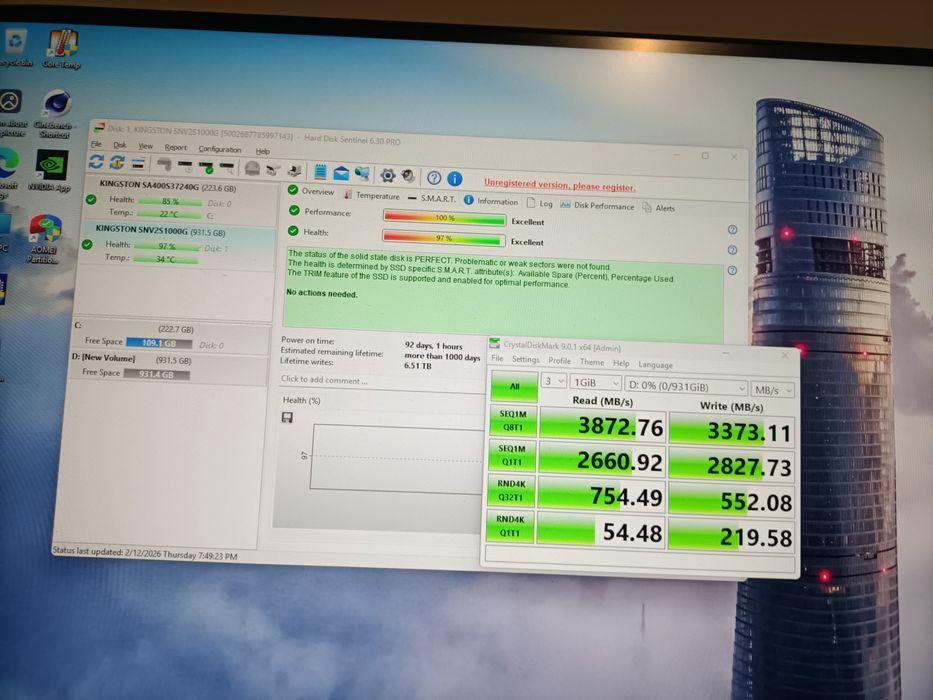
Task: Open Help menu in Hard Disk Sentinel
Action: click(262, 151)
